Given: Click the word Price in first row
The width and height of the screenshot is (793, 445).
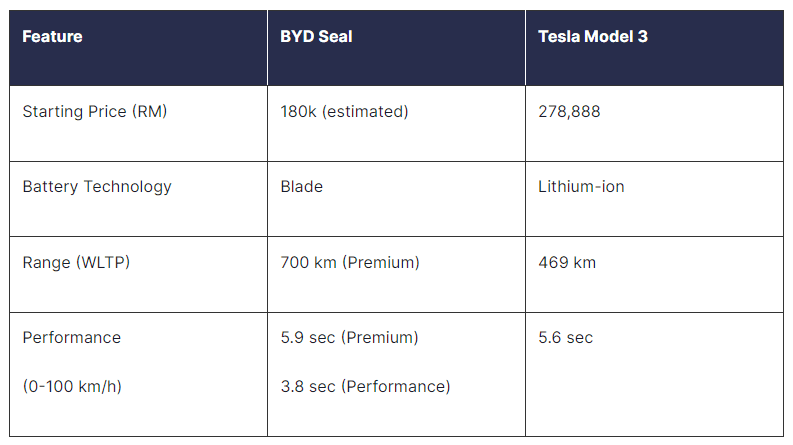Looking at the screenshot, I should (x=107, y=111).
